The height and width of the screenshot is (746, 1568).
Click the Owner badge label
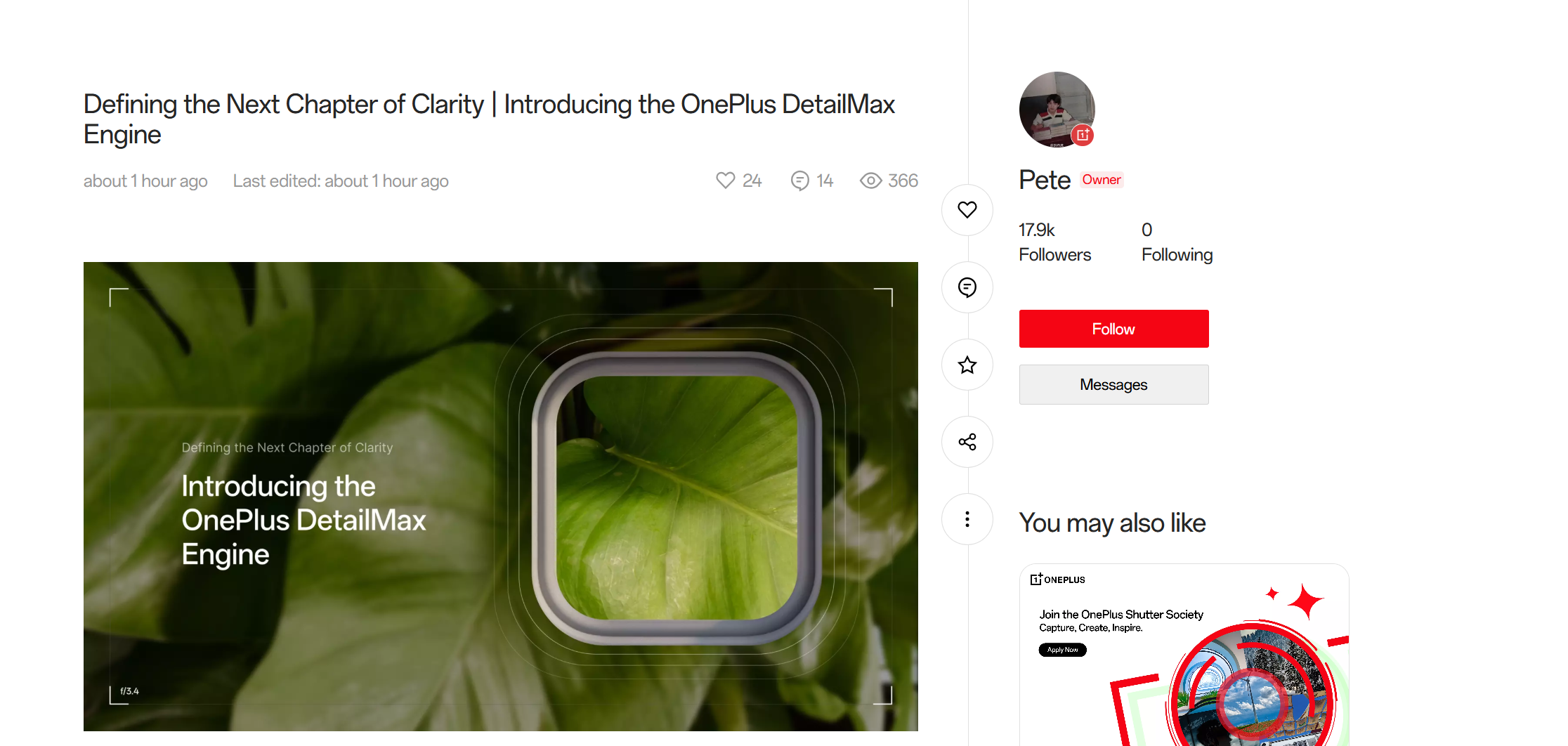click(x=1102, y=180)
